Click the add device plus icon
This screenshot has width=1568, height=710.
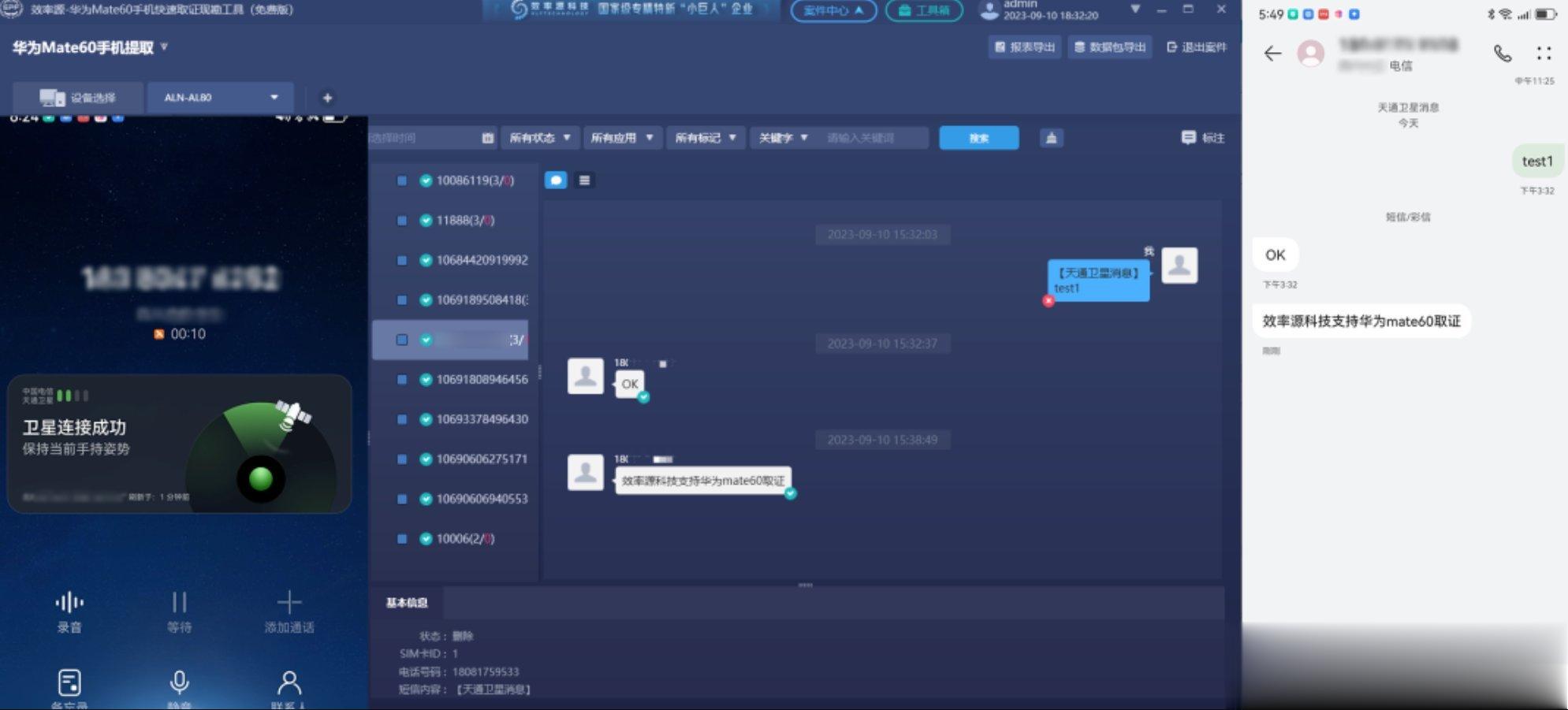327,98
